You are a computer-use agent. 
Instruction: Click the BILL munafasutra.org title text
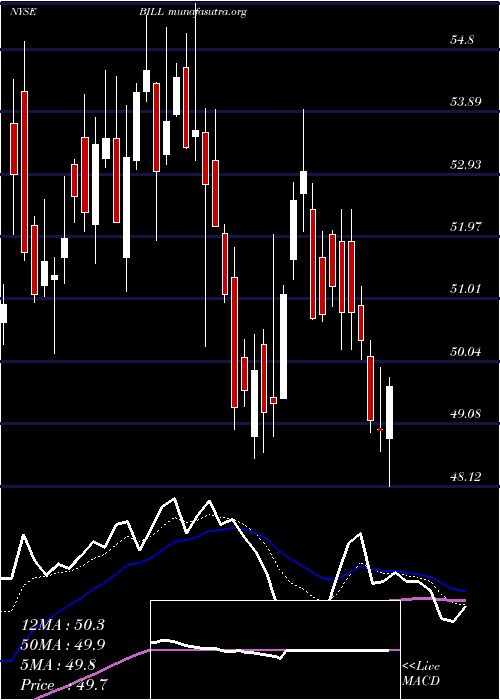click(x=193, y=12)
